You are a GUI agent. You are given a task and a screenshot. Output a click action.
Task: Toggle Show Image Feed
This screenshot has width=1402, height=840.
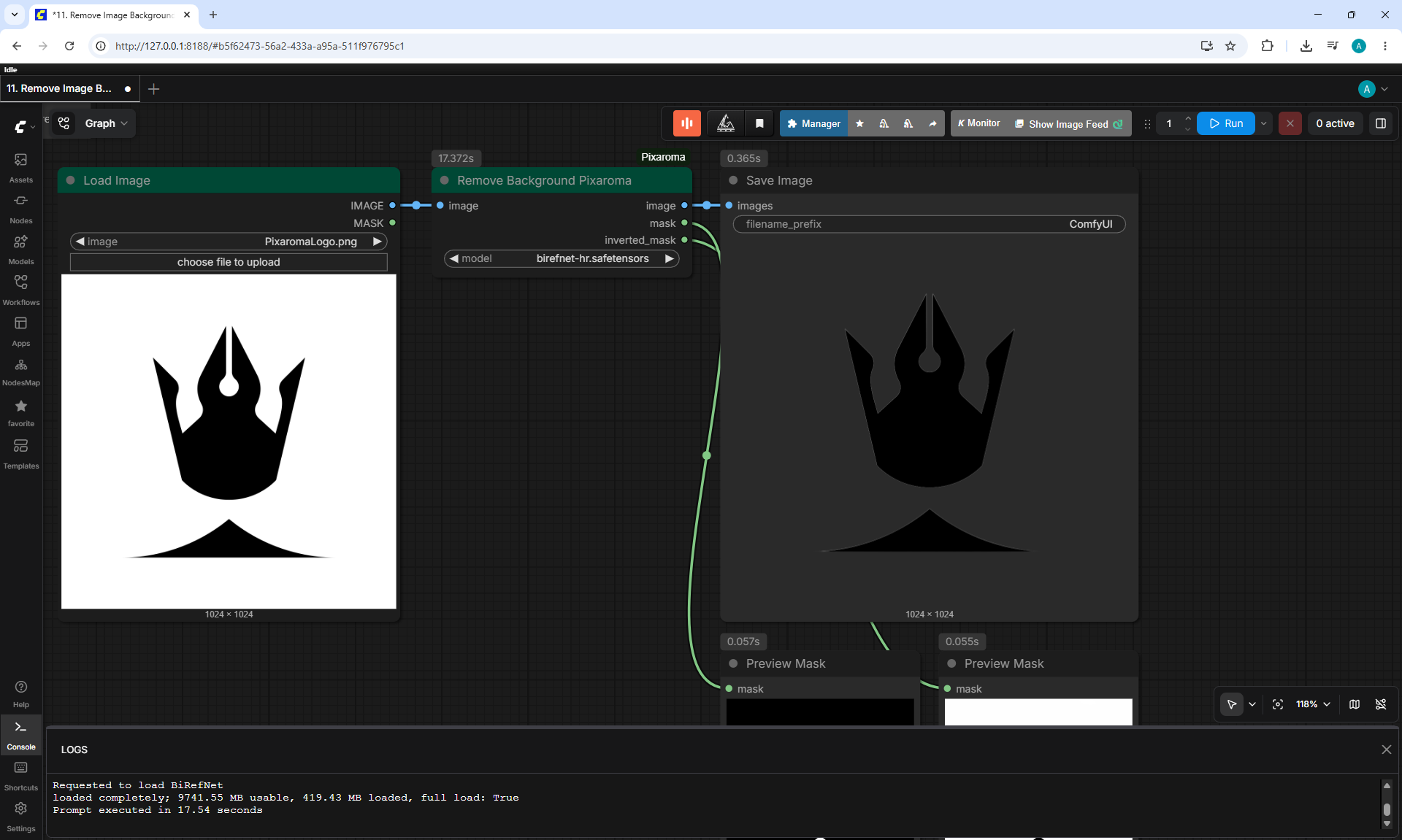tap(1069, 123)
